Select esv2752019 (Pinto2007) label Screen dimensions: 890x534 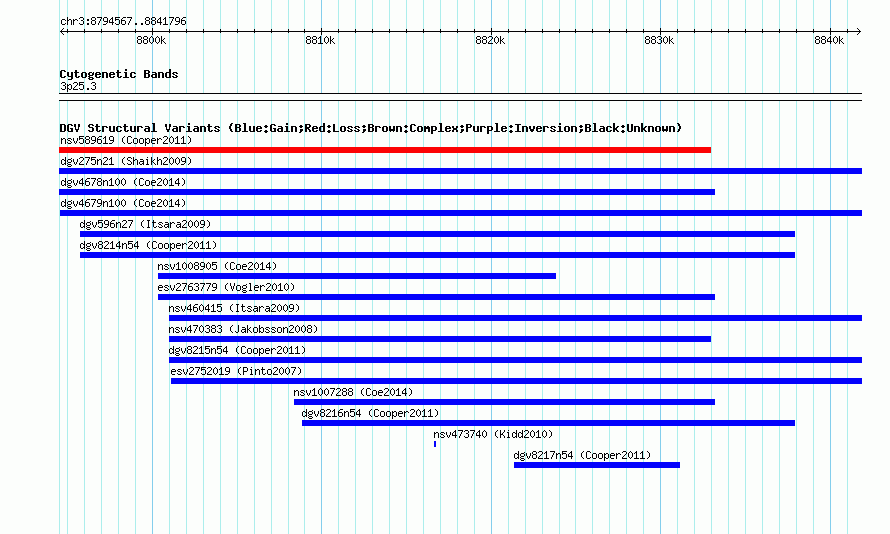tap(236, 371)
